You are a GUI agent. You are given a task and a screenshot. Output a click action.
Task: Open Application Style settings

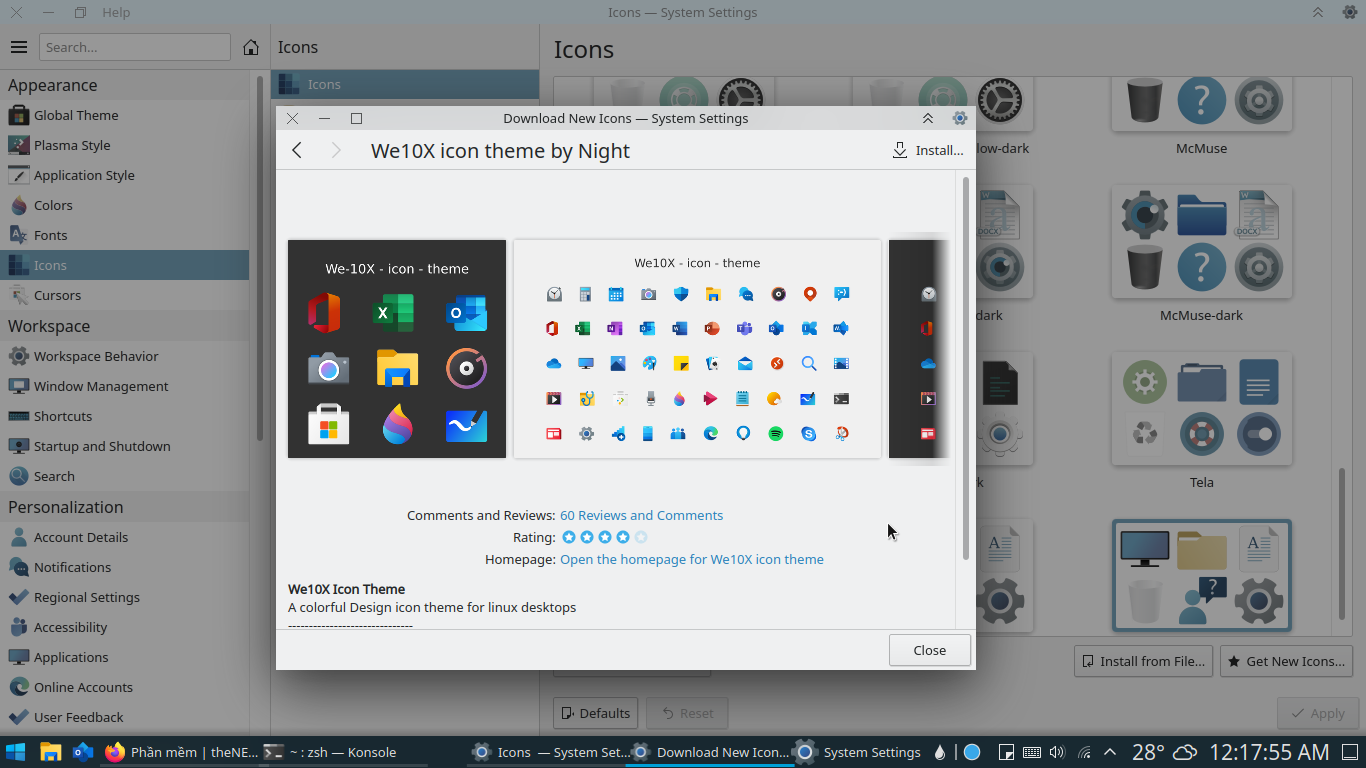[x=125, y=175]
